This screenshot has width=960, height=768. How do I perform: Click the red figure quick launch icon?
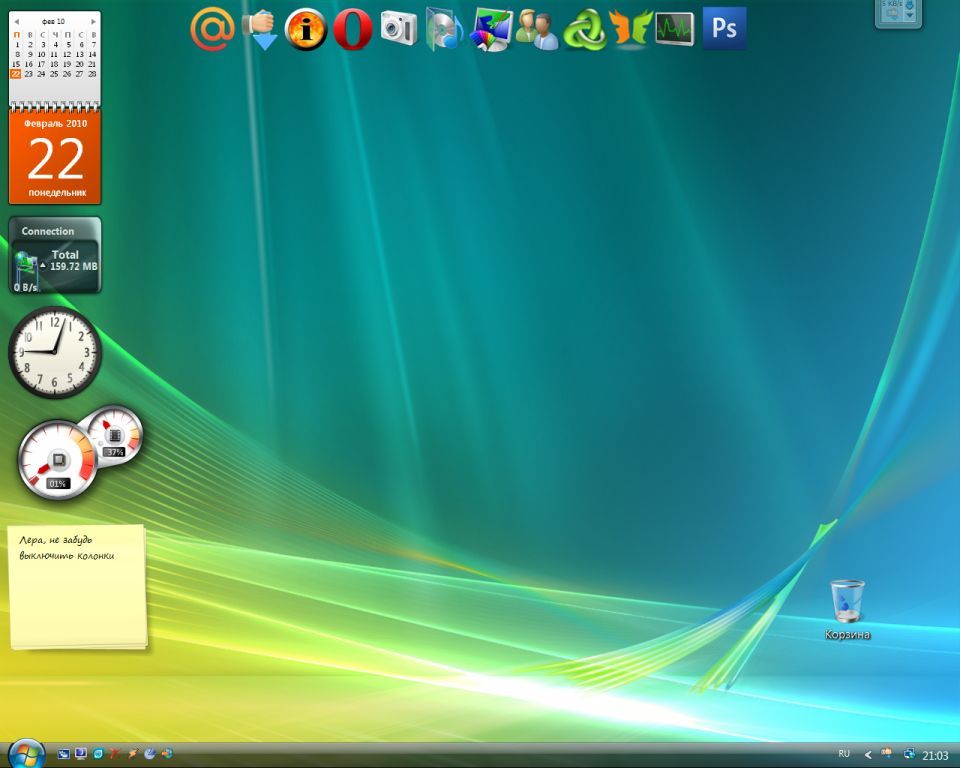(115, 754)
